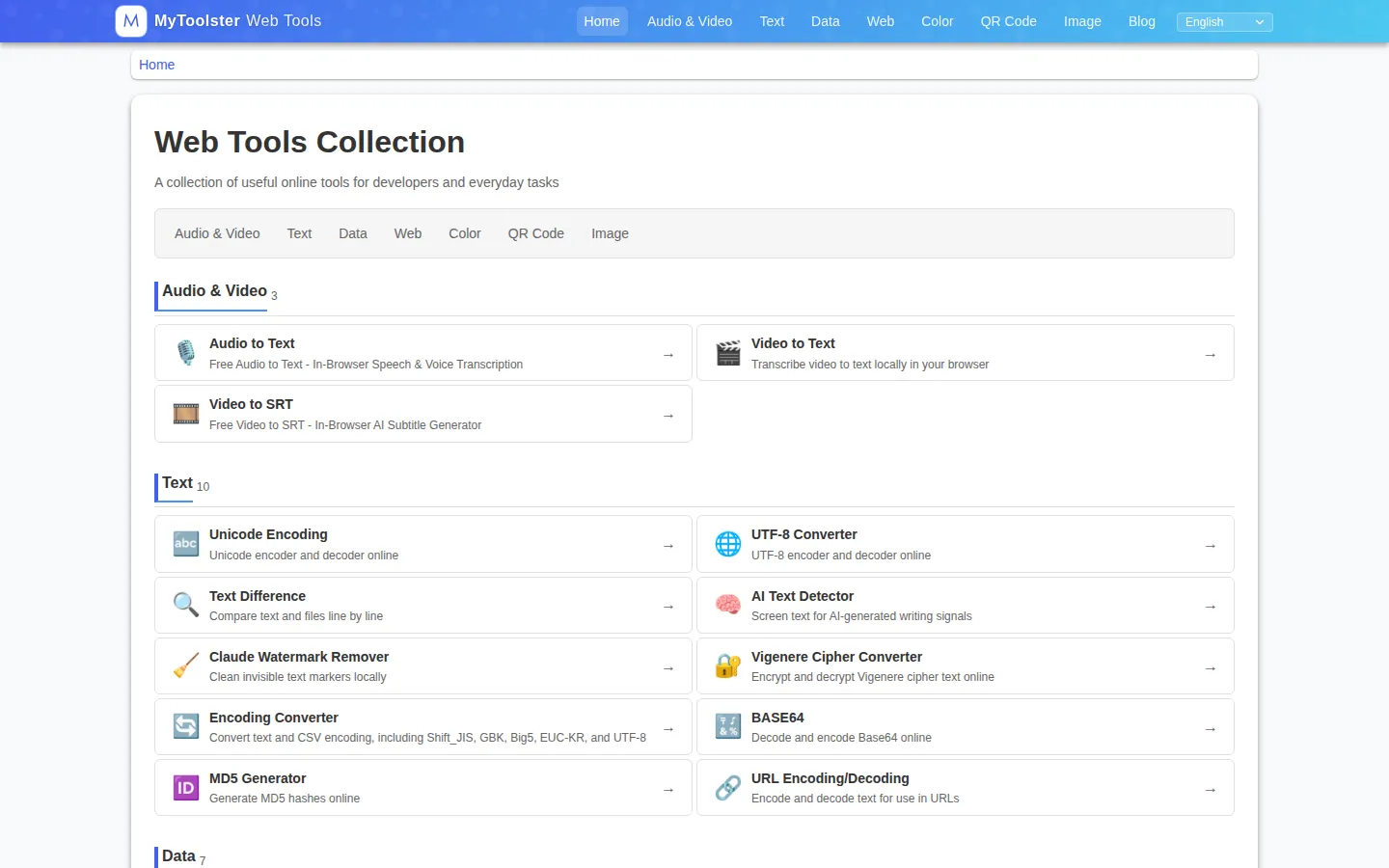Click the Video to Text clapperboard icon

[728, 353]
